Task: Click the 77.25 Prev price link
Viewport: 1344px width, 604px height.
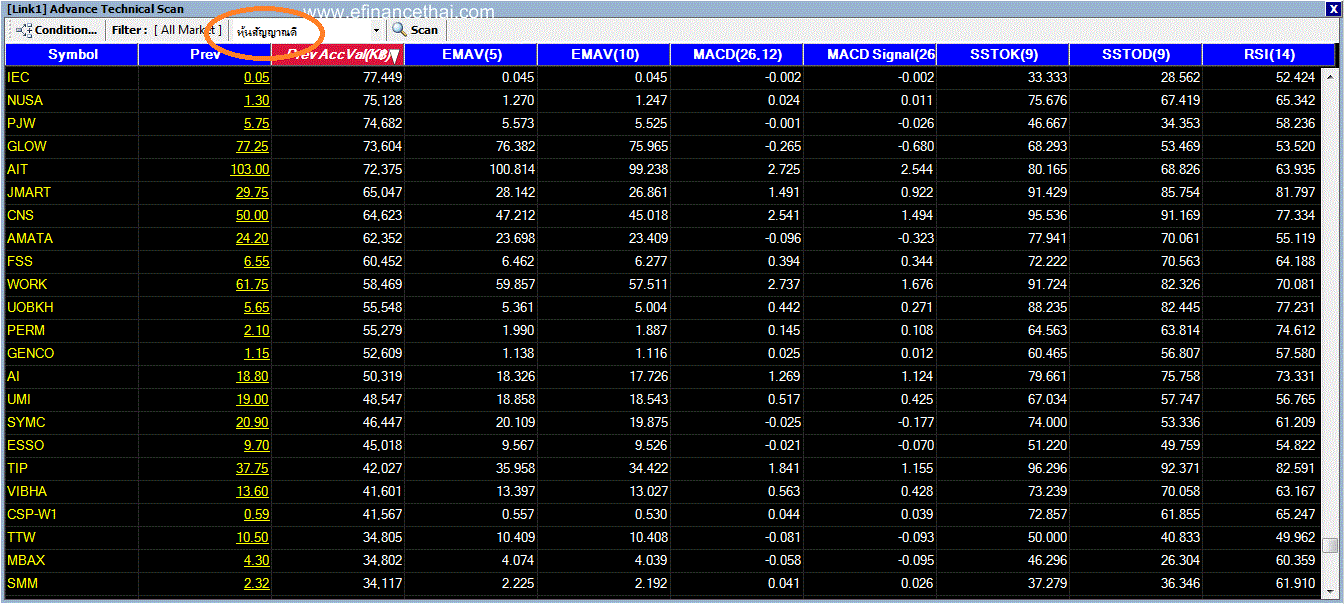Action: [x=252, y=146]
